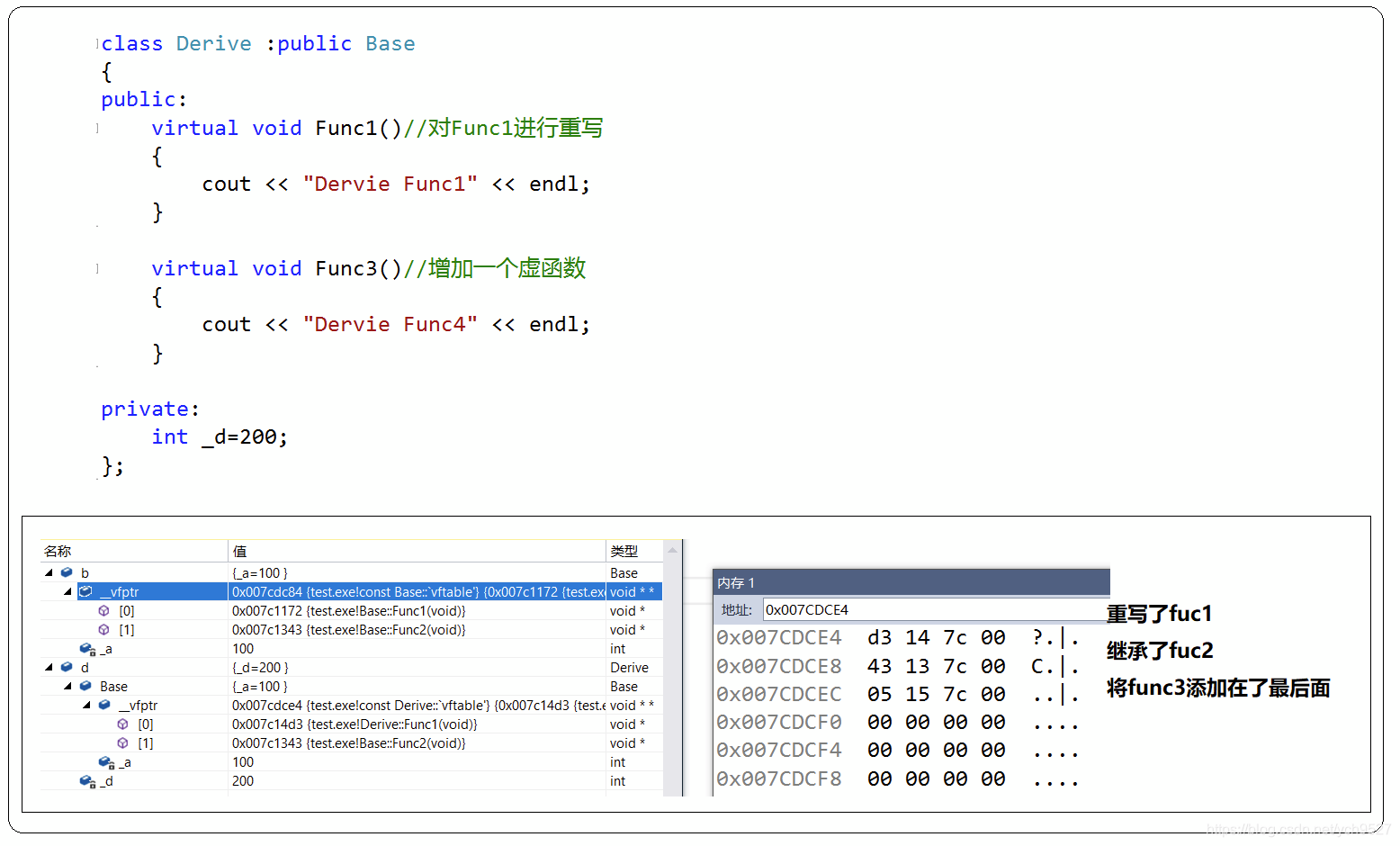This screenshot has width=1400, height=846.
Task: Click the locked field icon of _a under d's Base
Action: click(106, 762)
